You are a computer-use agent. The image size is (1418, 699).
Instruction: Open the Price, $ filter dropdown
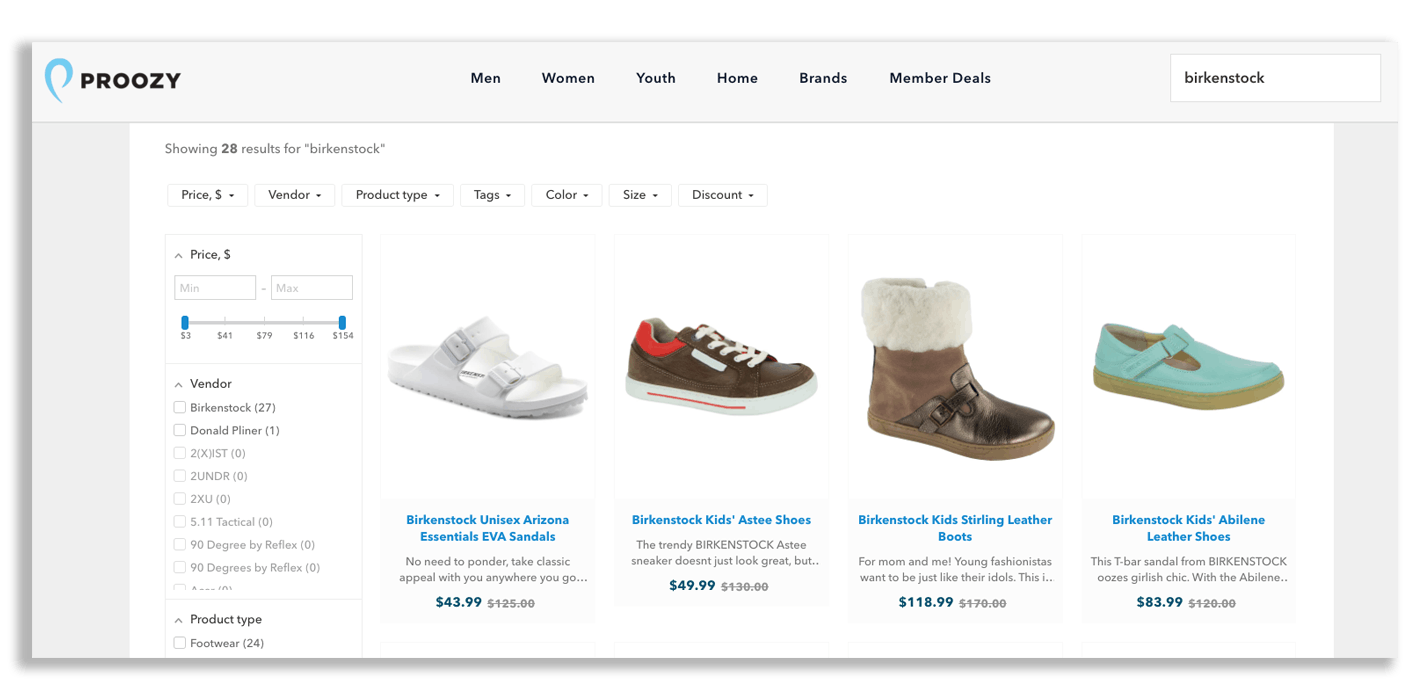click(x=207, y=195)
